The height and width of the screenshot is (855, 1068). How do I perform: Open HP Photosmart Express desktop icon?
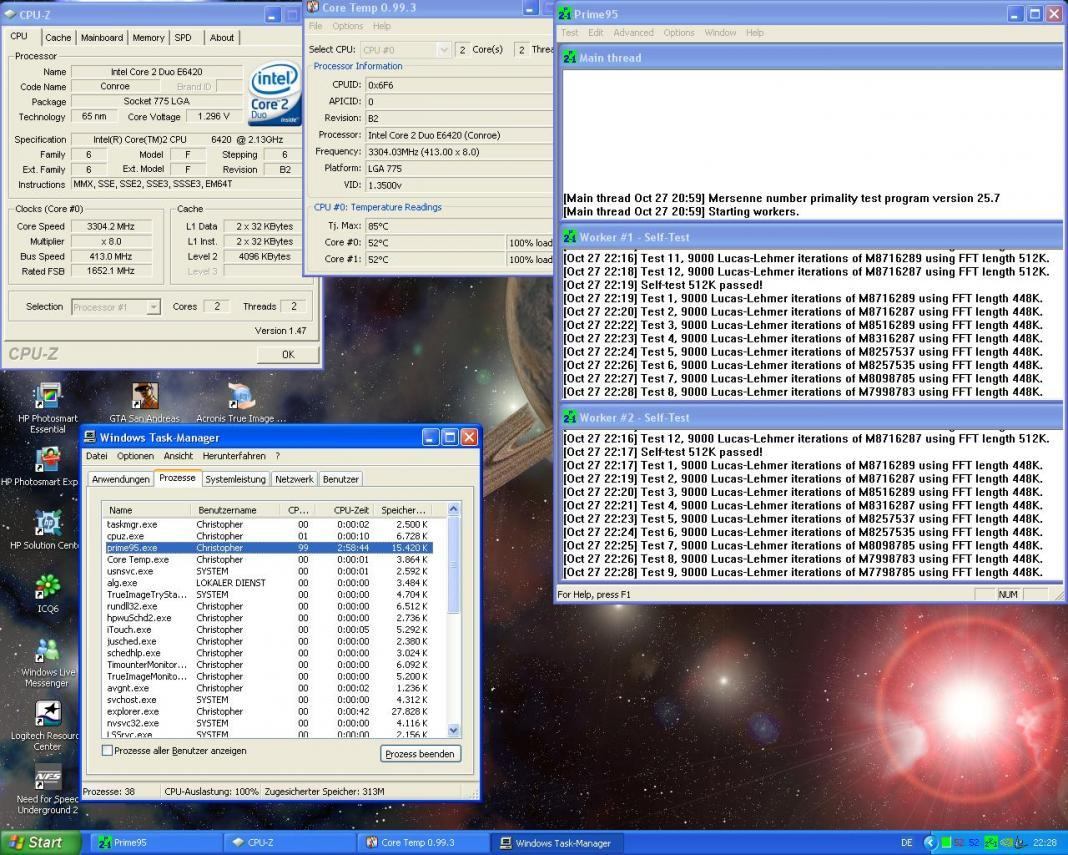(47, 460)
